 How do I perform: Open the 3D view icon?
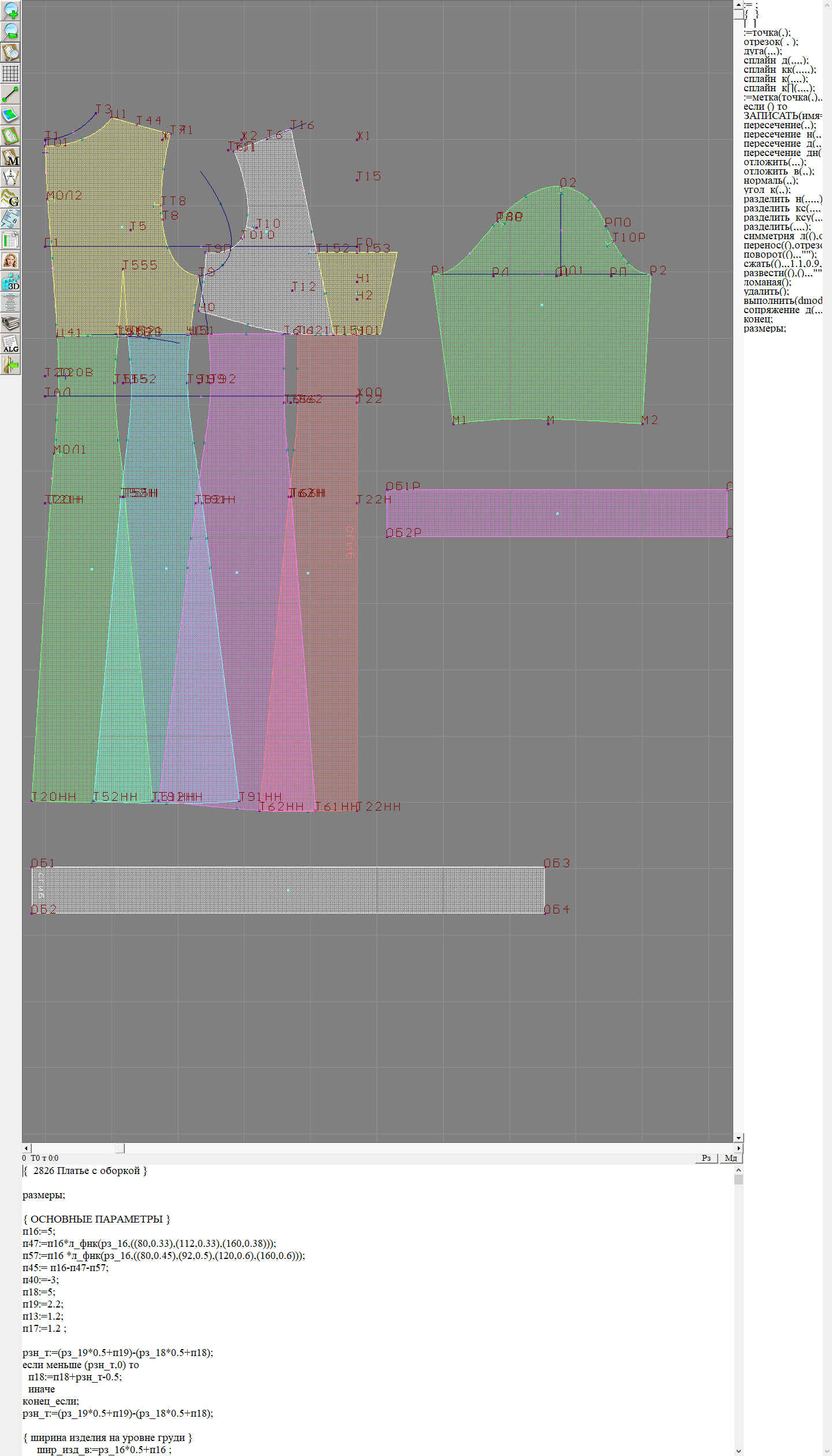tap(10, 281)
